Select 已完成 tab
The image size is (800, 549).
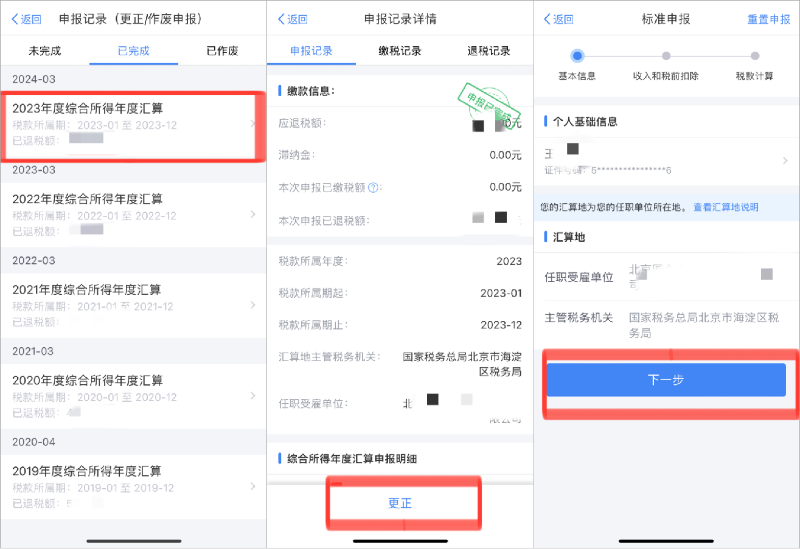tap(133, 50)
